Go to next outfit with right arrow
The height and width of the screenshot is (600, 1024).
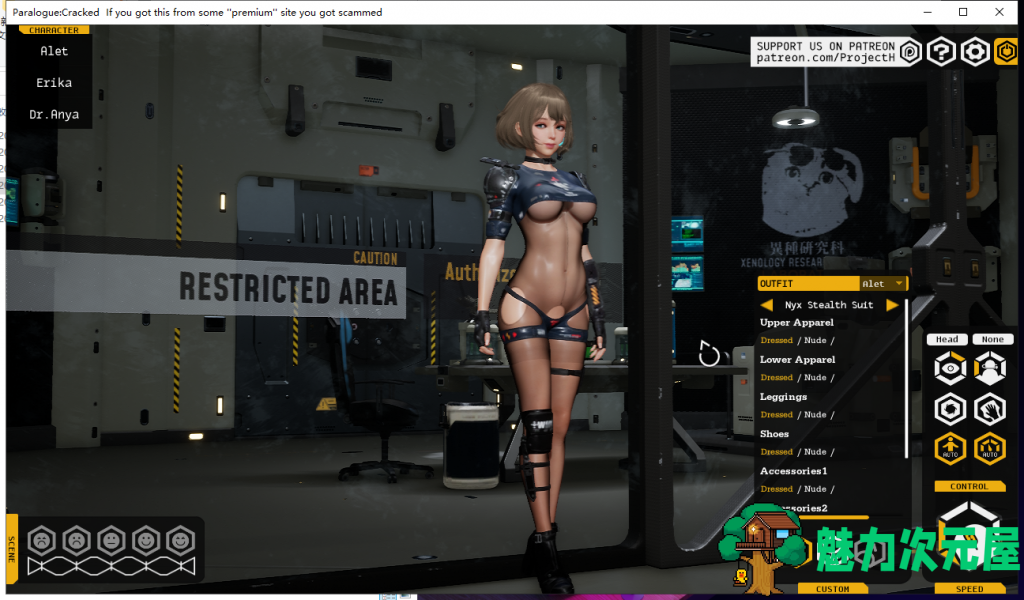point(892,305)
